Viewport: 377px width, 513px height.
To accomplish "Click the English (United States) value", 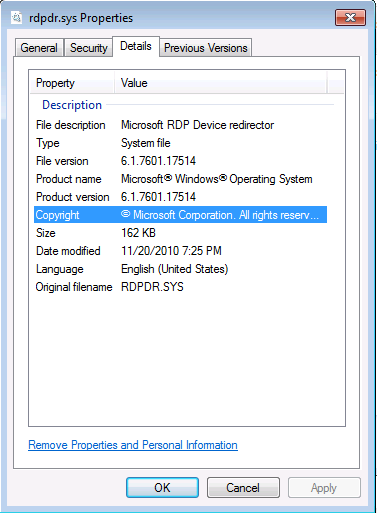I will point(174,269).
